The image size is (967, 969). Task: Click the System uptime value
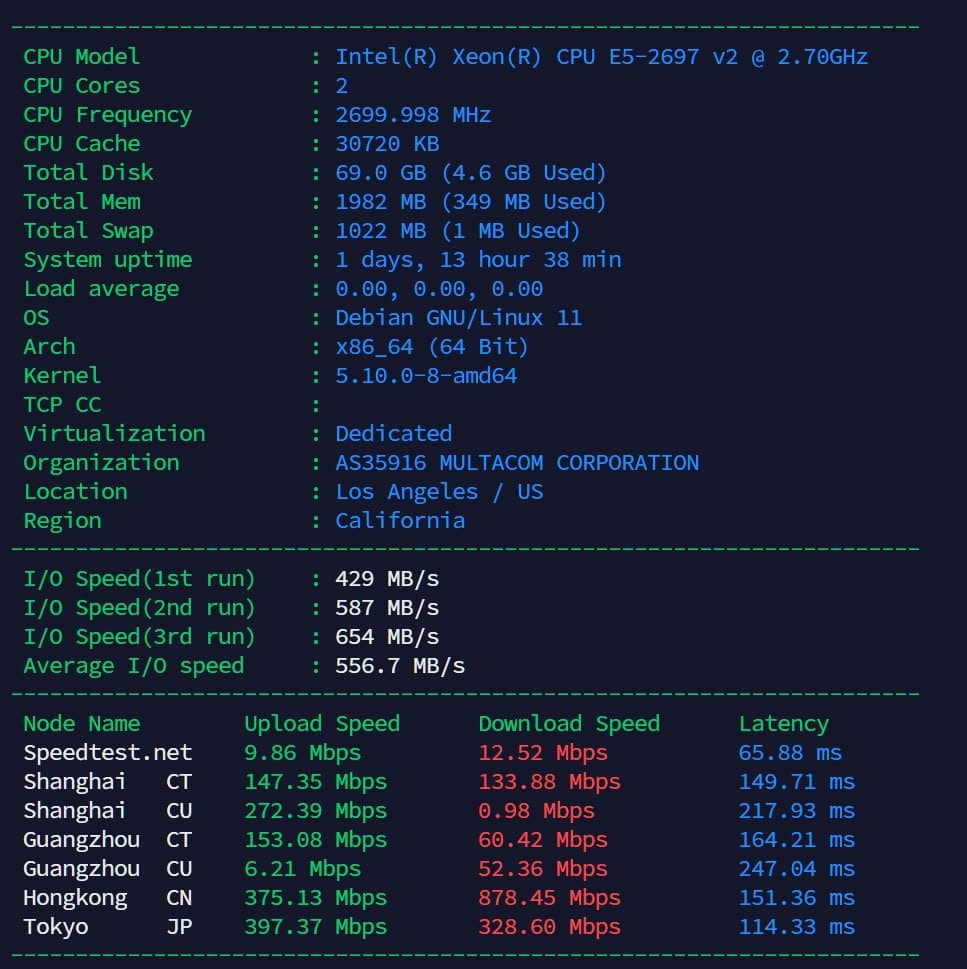click(x=478, y=260)
